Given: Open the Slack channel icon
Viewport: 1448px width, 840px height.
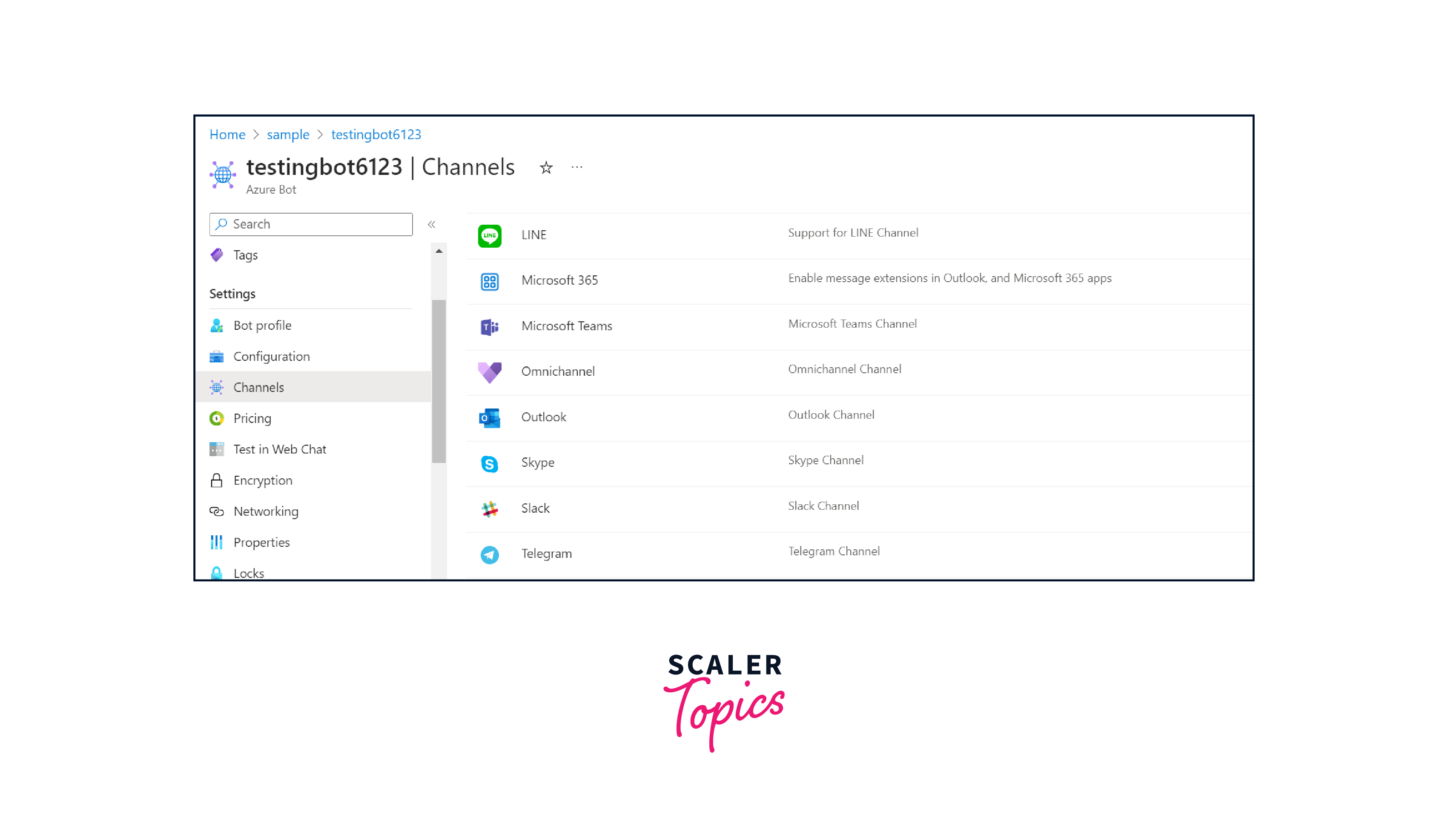Looking at the screenshot, I should click(490, 509).
